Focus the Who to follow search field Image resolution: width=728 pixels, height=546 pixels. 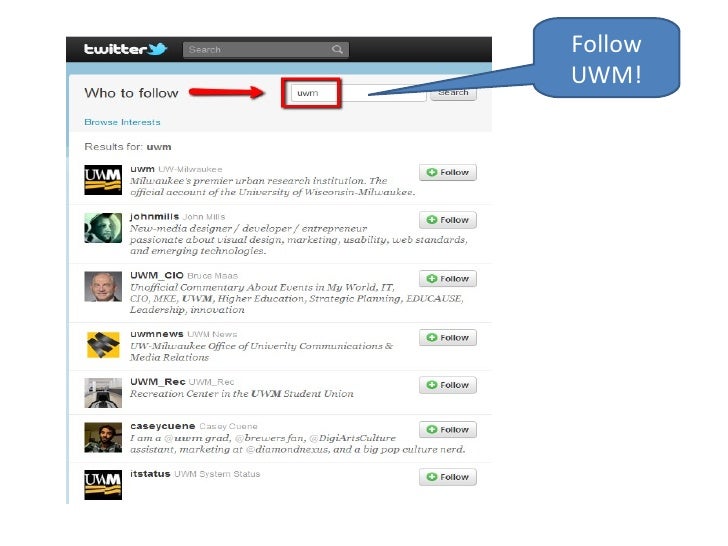pos(358,93)
